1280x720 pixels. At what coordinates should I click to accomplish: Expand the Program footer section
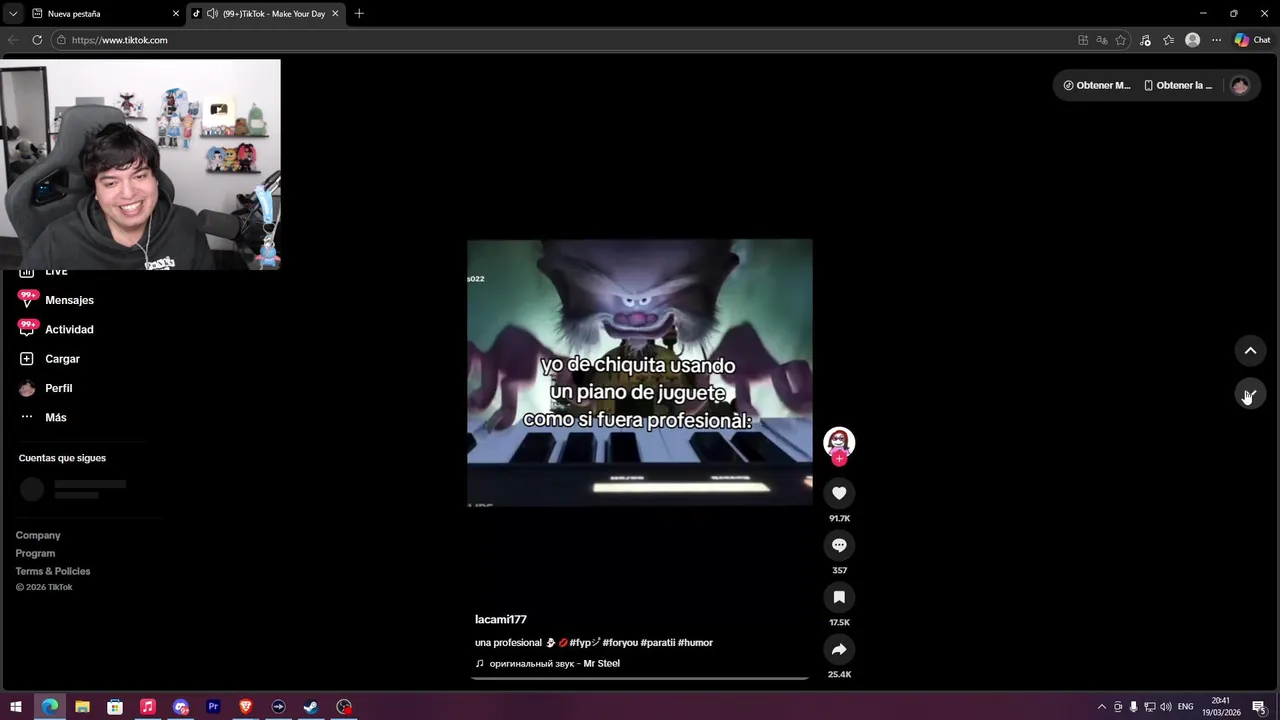35,554
